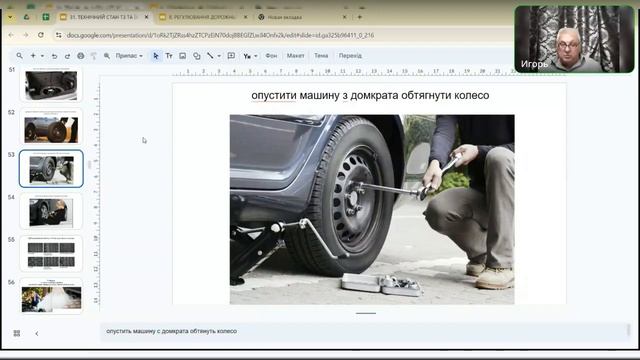Viewport: 640px width, 360px height.
Task: Open a new browser tab with plus
Action: (360, 17)
